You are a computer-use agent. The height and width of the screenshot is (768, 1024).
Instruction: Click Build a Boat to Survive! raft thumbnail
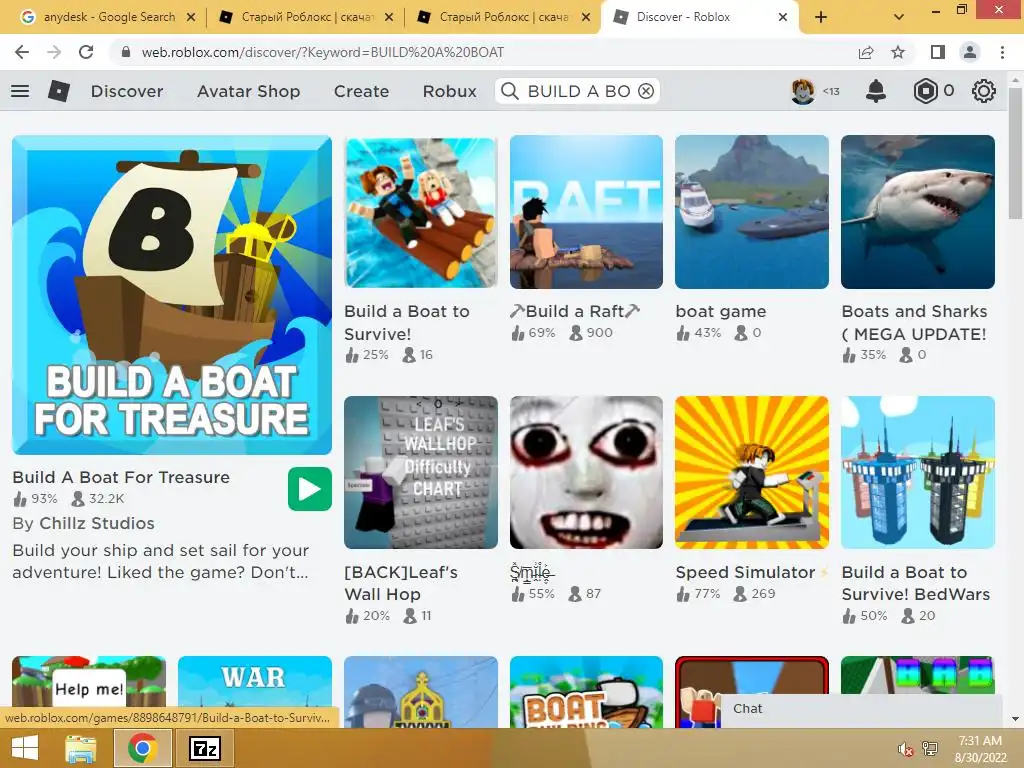click(421, 212)
